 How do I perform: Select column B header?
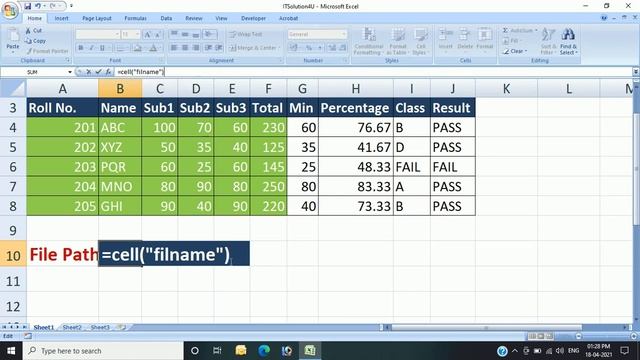(x=120, y=89)
